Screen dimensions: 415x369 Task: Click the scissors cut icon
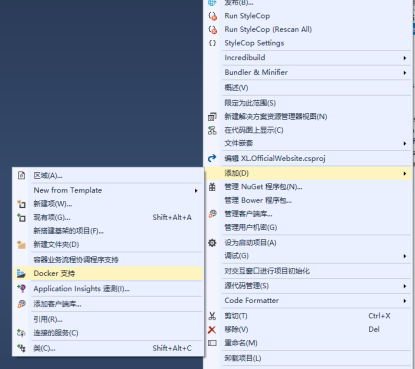pos(212,316)
